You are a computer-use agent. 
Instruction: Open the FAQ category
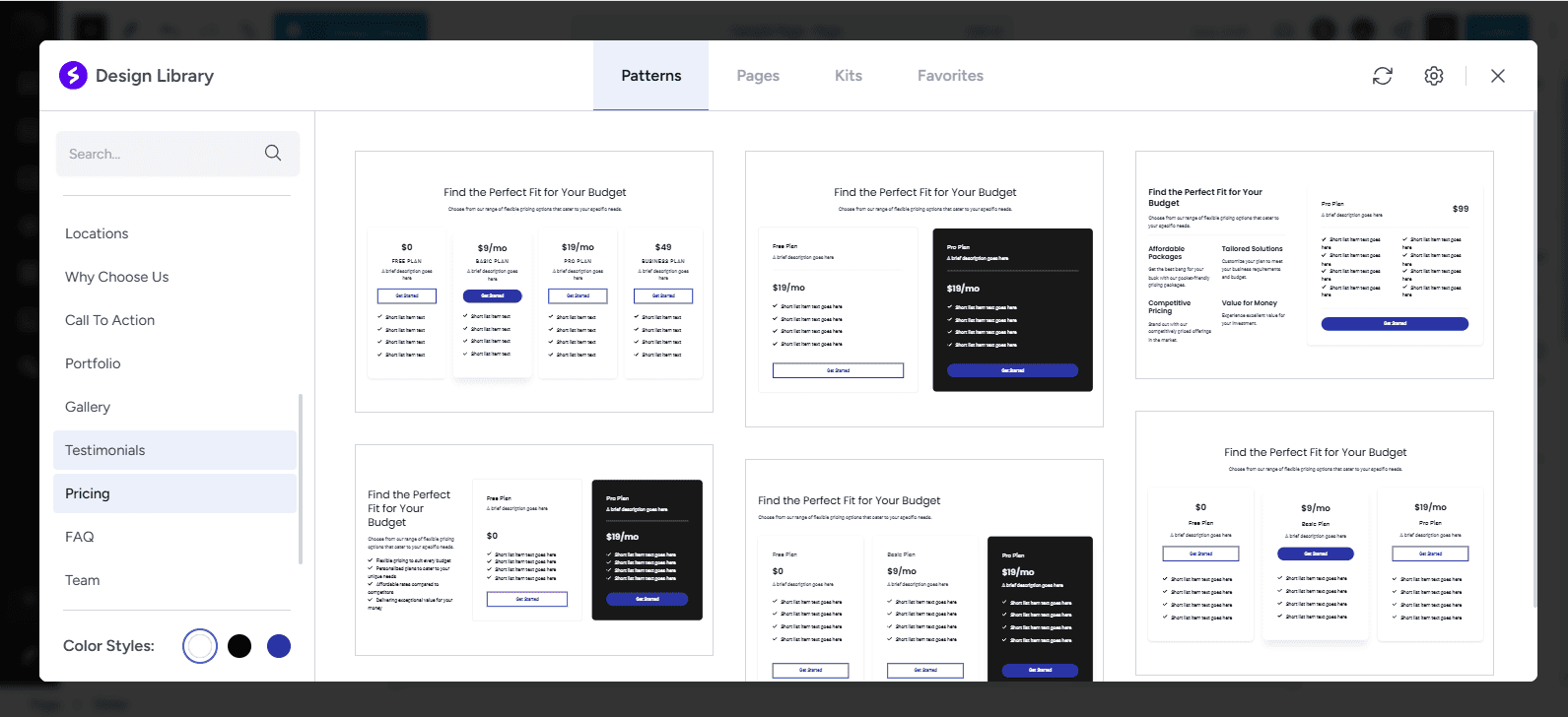pyautogui.click(x=80, y=537)
